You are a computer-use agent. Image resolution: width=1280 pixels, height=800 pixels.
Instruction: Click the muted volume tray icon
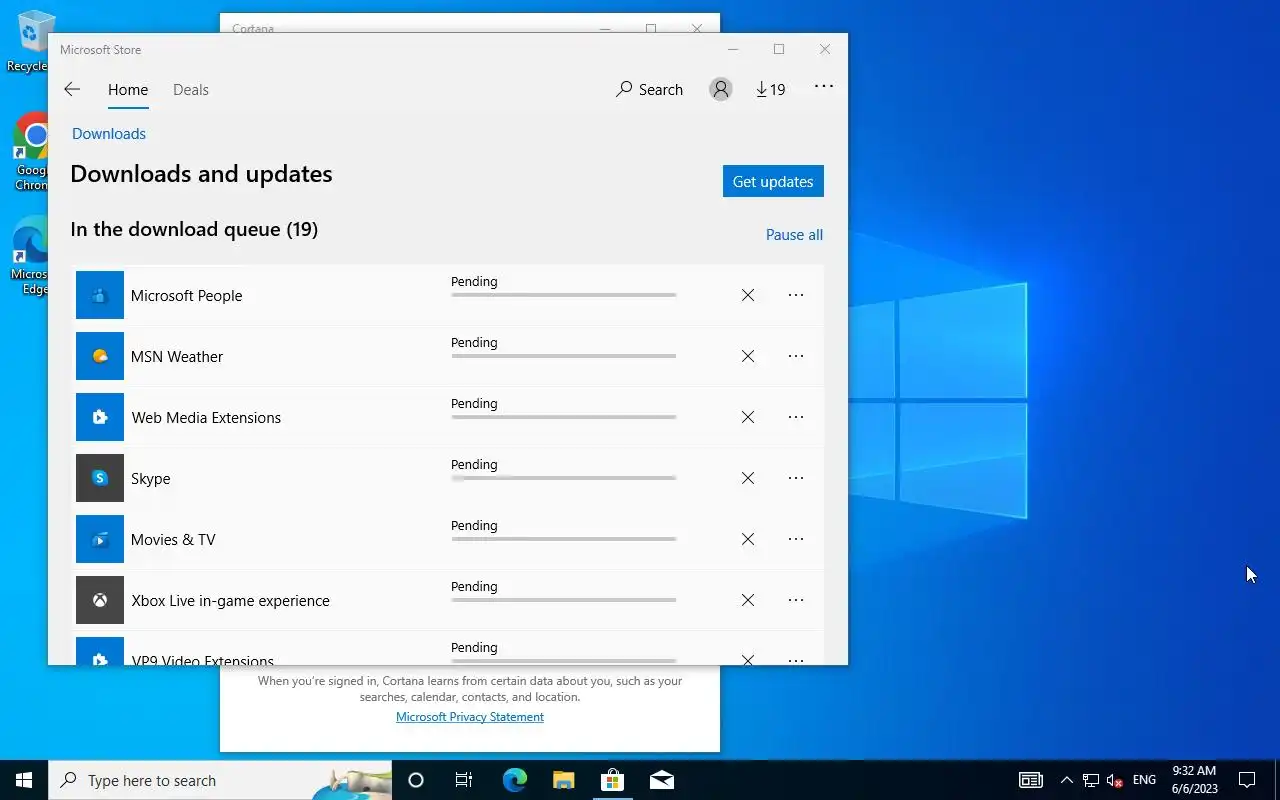point(1115,780)
